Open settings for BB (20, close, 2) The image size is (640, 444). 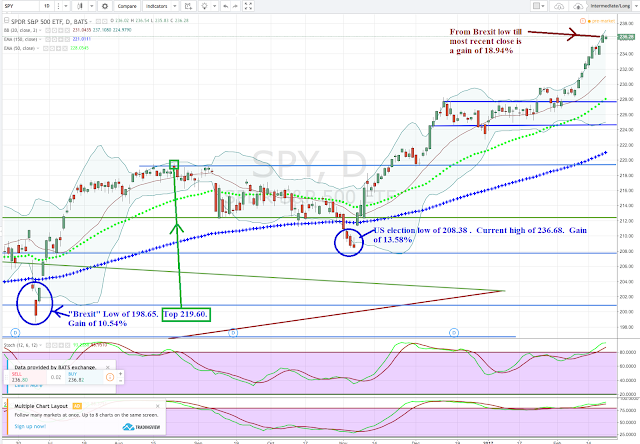(54, 30)
